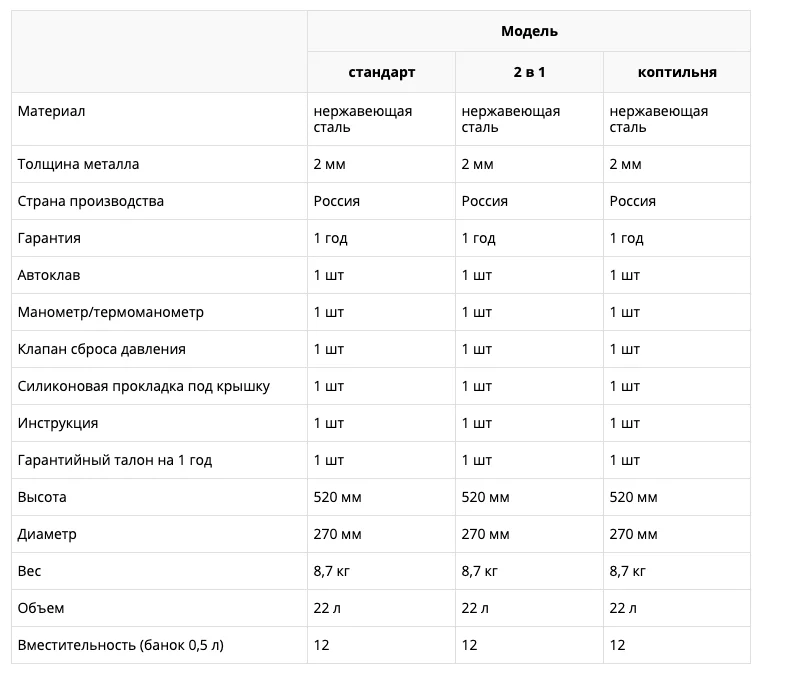Viewport: 795px width, 690px height.
Task: Click "Силиконовая прокладка под крышку" label
Action: (x=143, y=386)
